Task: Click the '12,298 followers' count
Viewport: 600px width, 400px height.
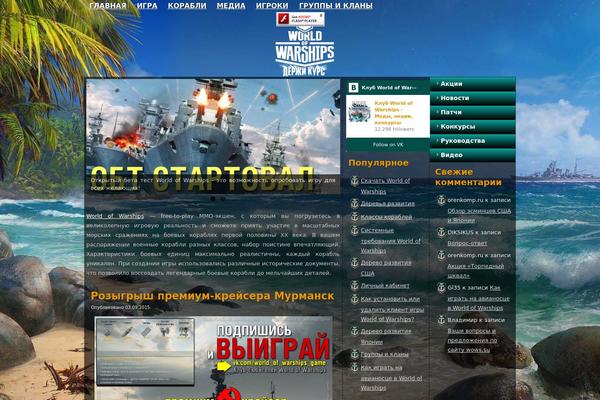Action: (394, 129)
